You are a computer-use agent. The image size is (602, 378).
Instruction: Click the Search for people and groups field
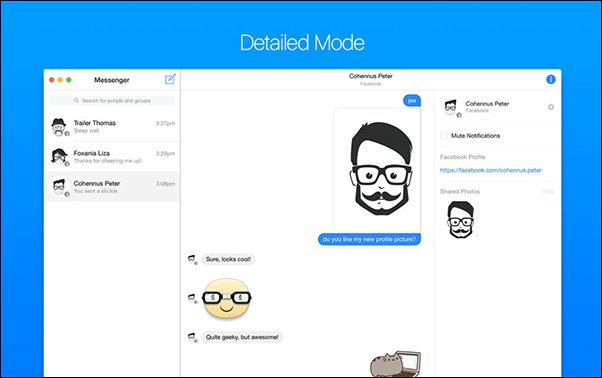pos(112,101)
